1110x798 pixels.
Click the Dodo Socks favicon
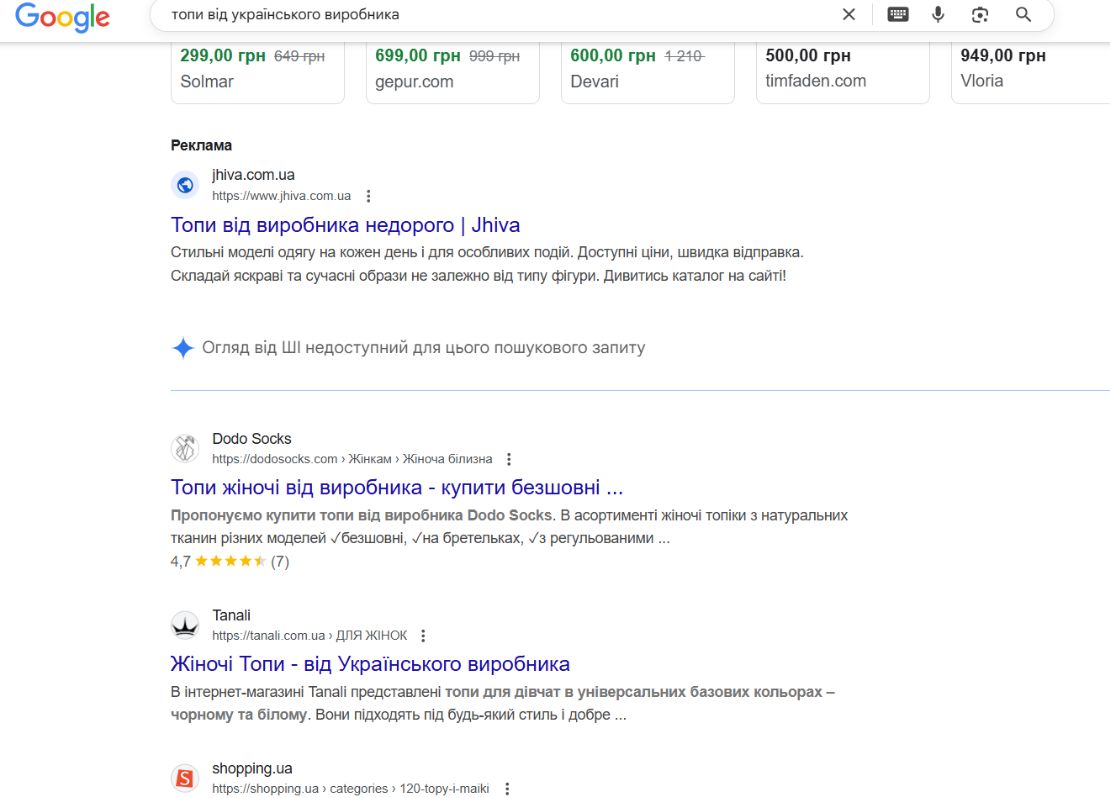coord(185,448)
